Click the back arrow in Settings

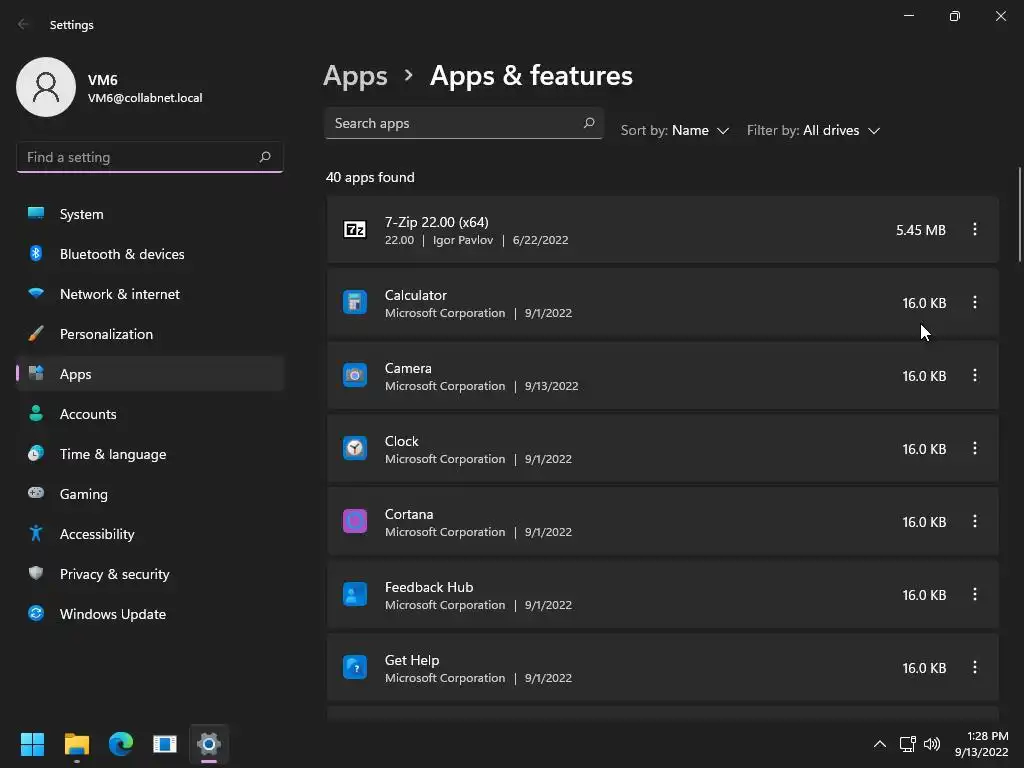[24, 24]
